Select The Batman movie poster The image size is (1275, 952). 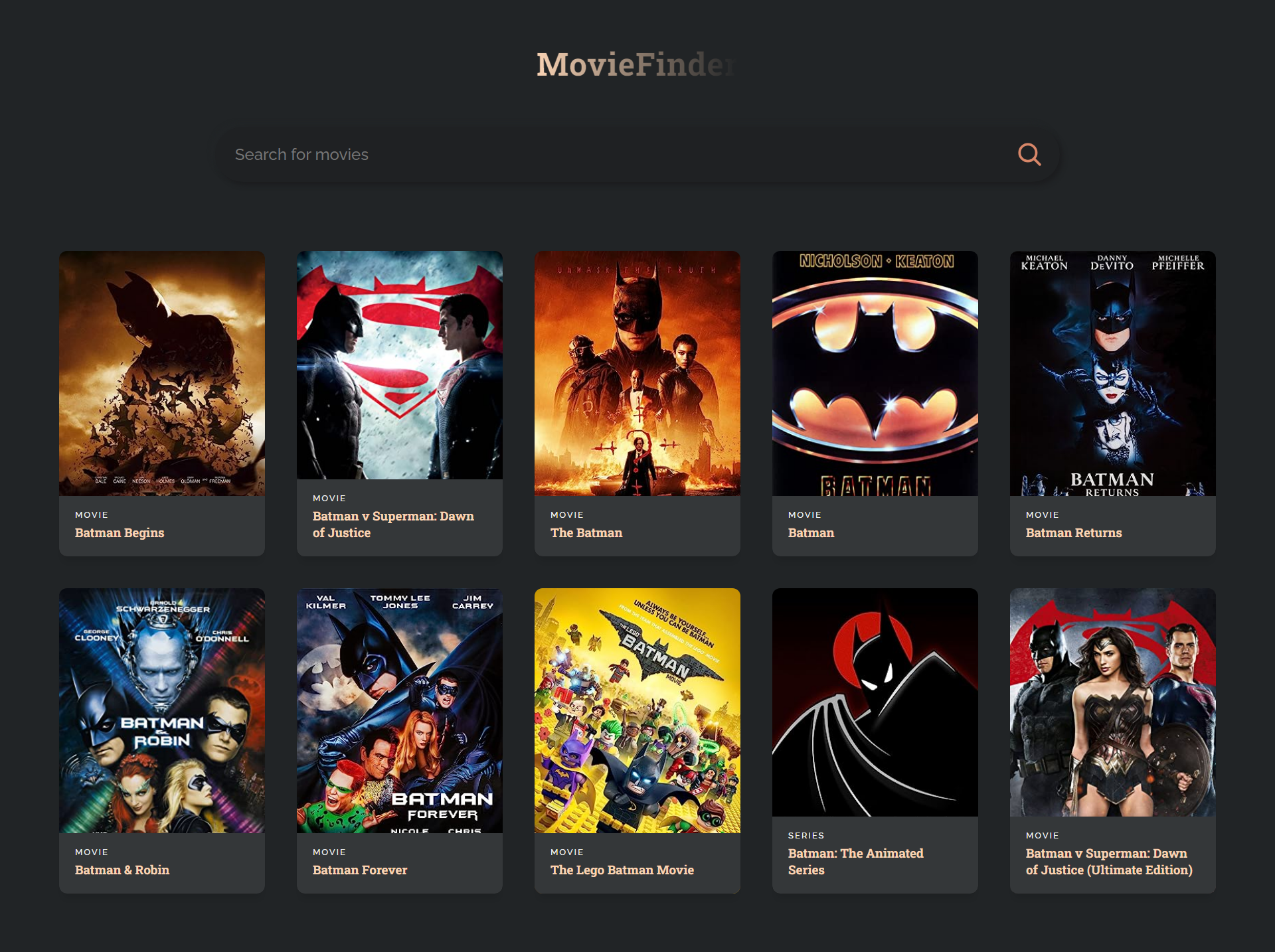tap(637, 373)
